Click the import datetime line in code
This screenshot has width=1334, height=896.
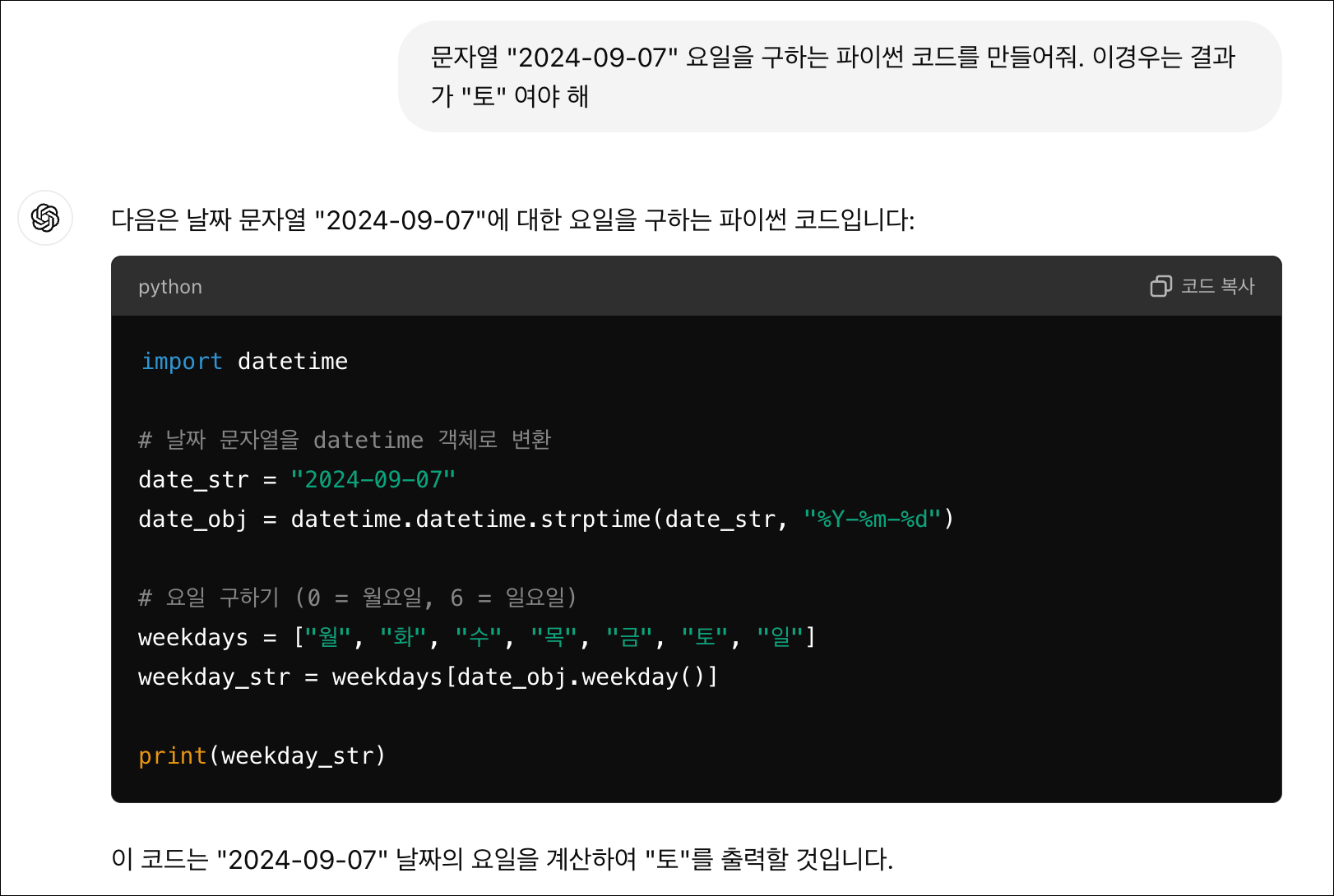(x=243, y=360)
